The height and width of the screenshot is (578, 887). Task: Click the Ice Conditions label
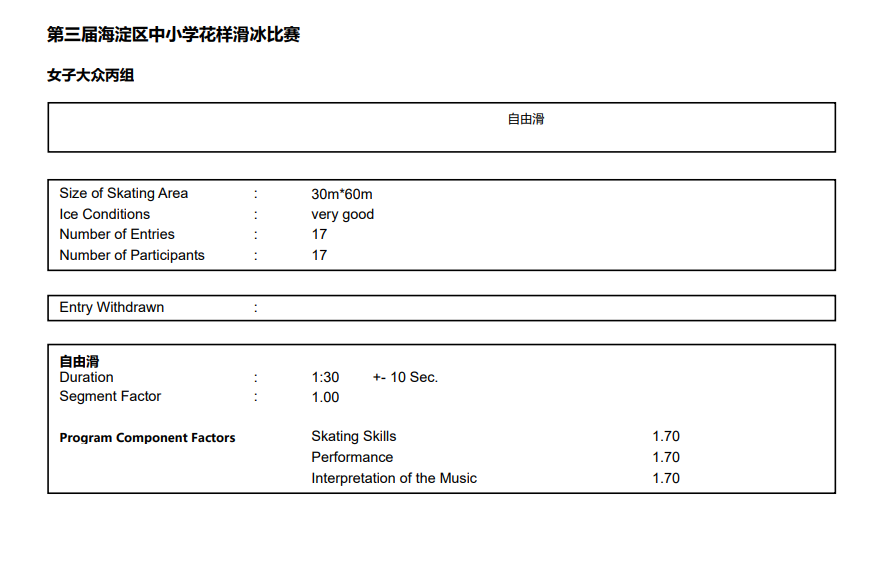105,214
